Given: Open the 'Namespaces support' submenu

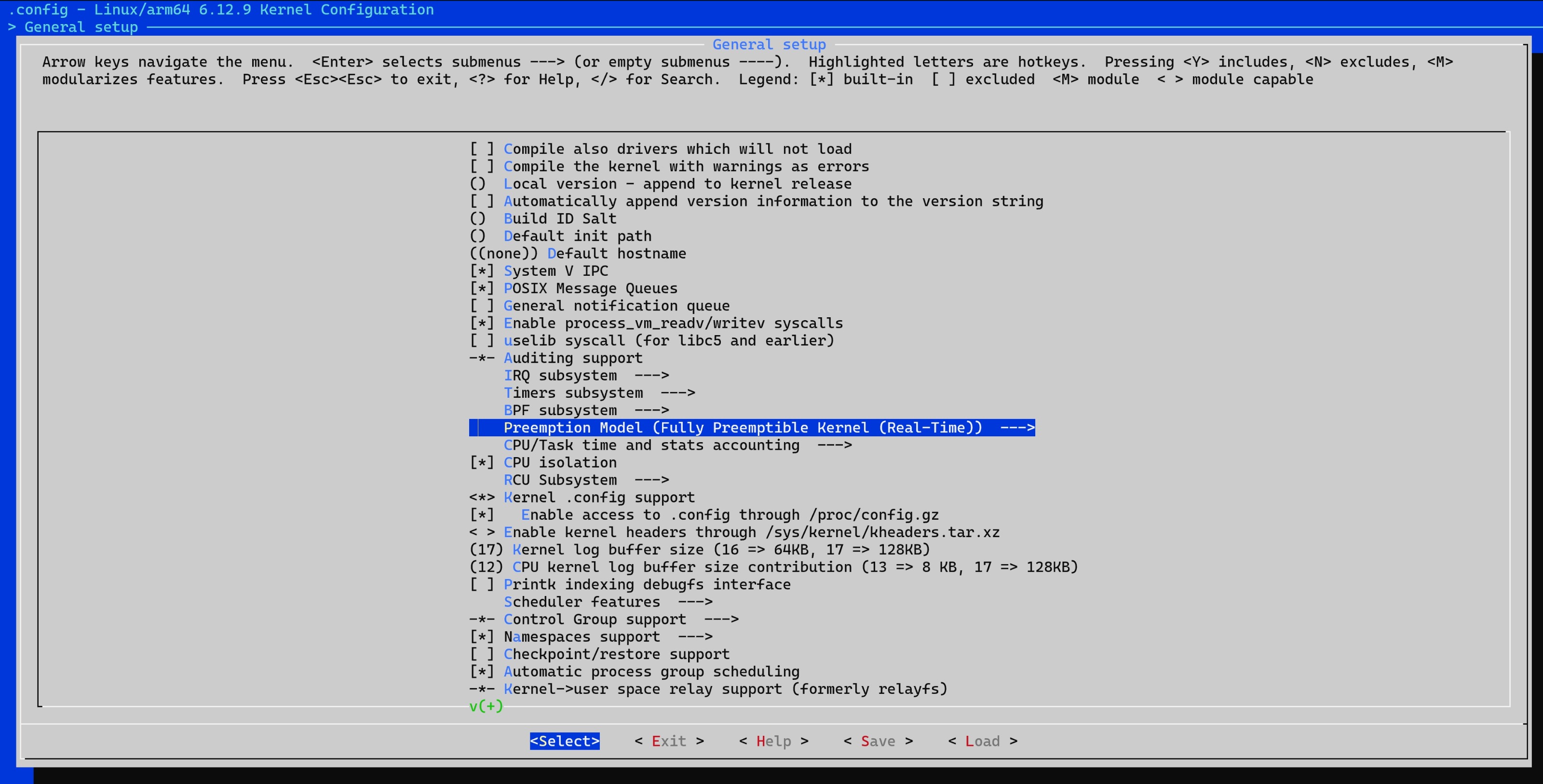Looking at the screenshot, I should 591,636.
